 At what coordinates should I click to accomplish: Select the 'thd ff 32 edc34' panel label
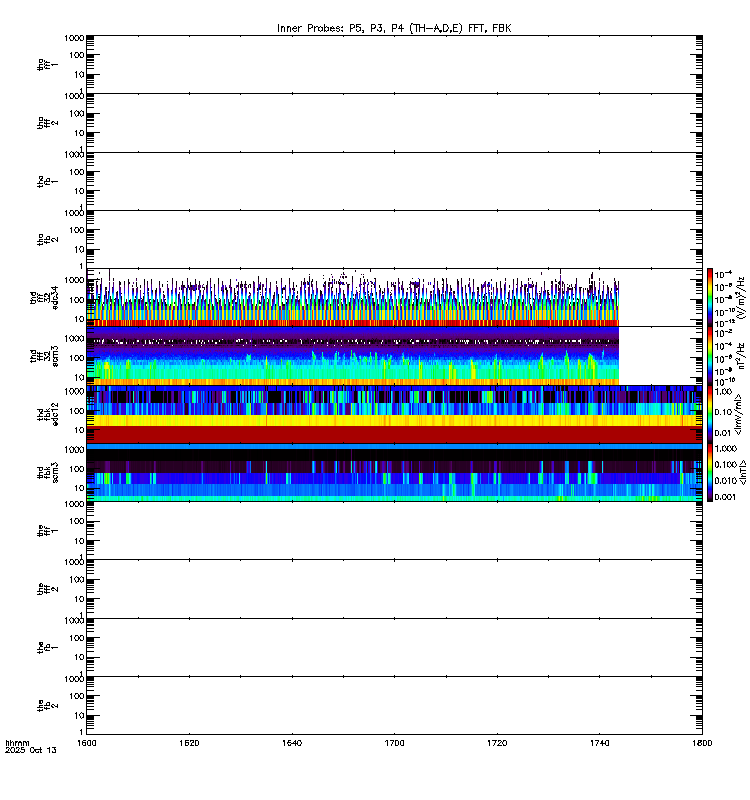click(x=44, y=298)
